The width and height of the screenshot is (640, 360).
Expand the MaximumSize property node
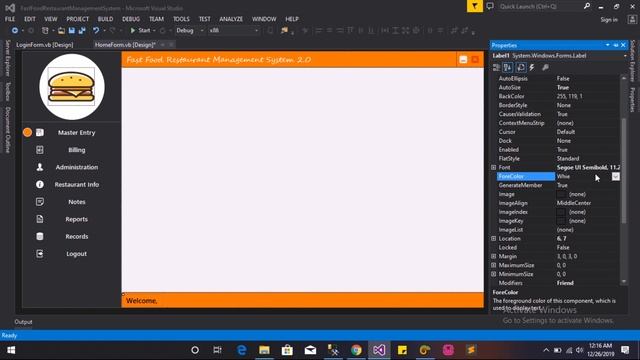point(493,265)
